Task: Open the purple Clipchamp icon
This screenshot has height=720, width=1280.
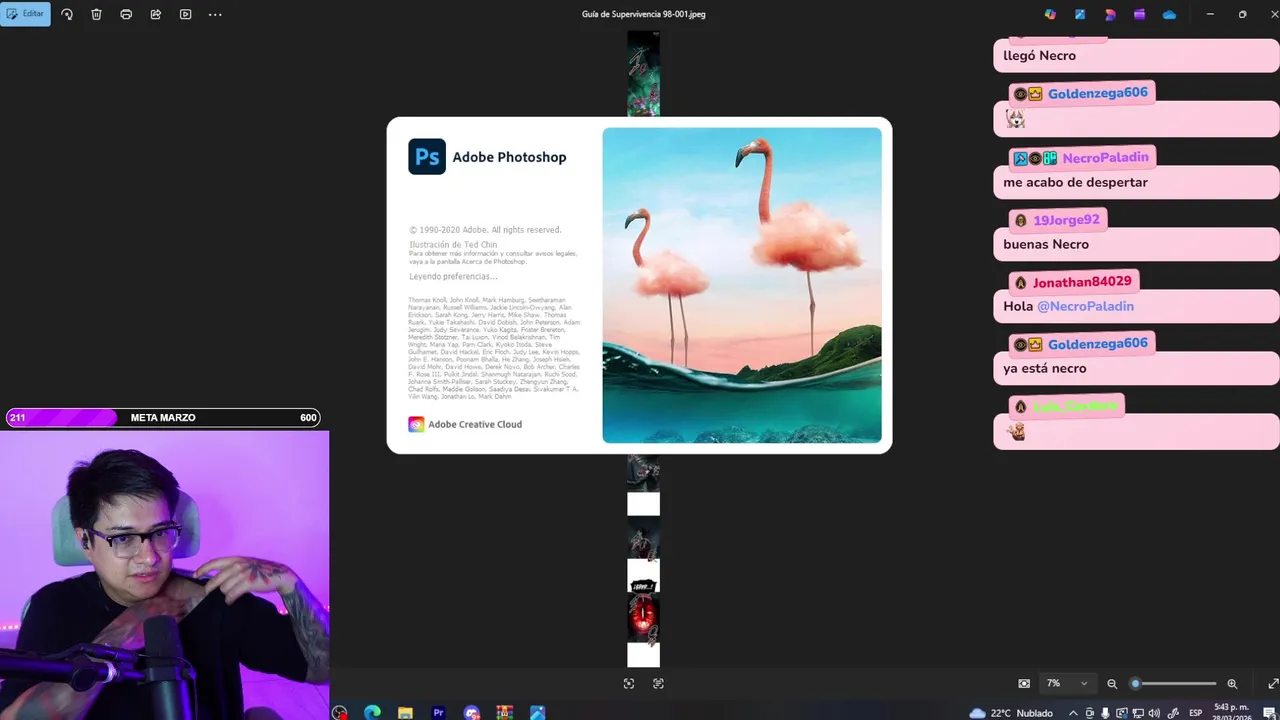Action: pos(1140,14)
